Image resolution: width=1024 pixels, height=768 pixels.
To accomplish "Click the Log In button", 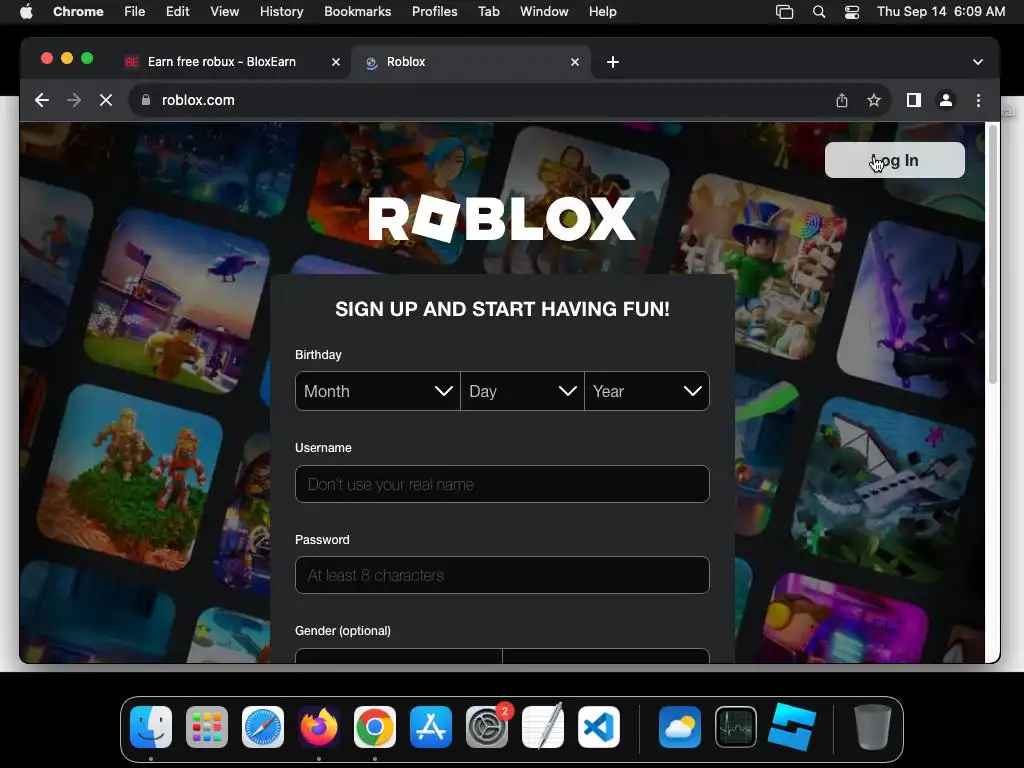I will pos(895,160).
